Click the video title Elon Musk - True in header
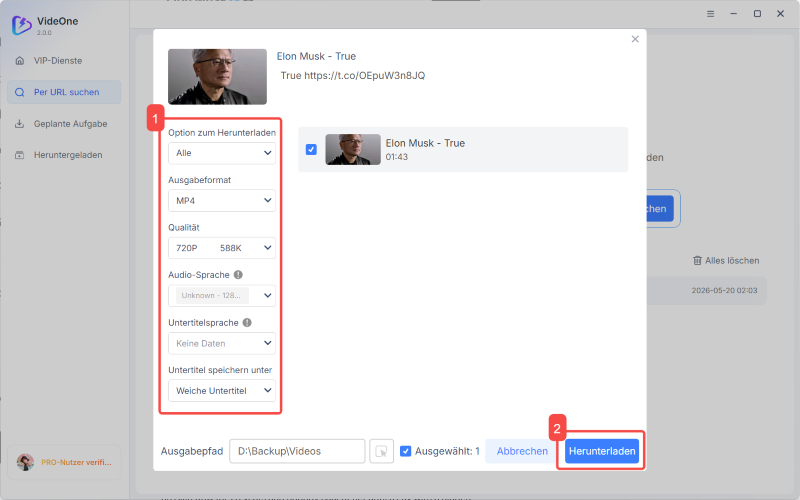 (316, 56)
